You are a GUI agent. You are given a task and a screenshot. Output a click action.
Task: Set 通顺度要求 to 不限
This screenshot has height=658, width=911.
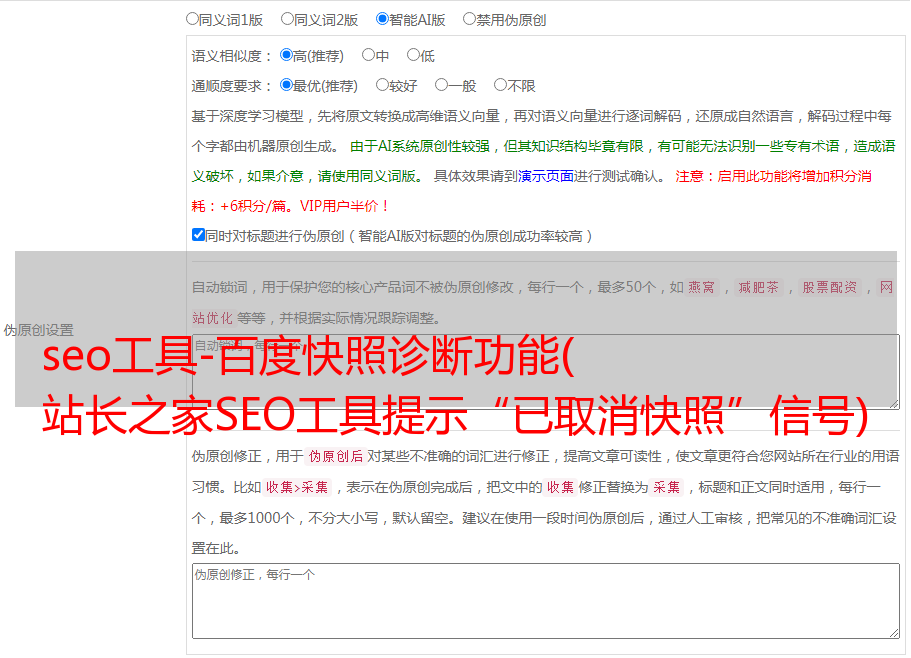pyautogui.click(x=500, y=86)
